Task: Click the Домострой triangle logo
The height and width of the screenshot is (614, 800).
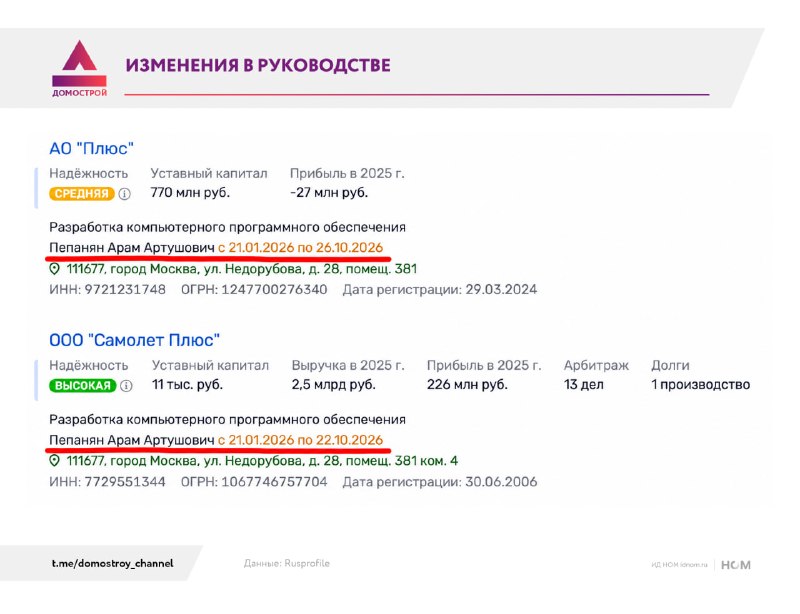Action: point(79,68)
